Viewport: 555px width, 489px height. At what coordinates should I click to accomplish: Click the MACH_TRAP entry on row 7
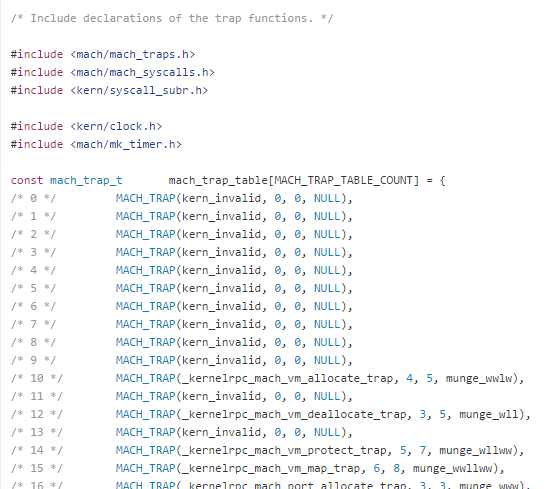click(234, 324)
